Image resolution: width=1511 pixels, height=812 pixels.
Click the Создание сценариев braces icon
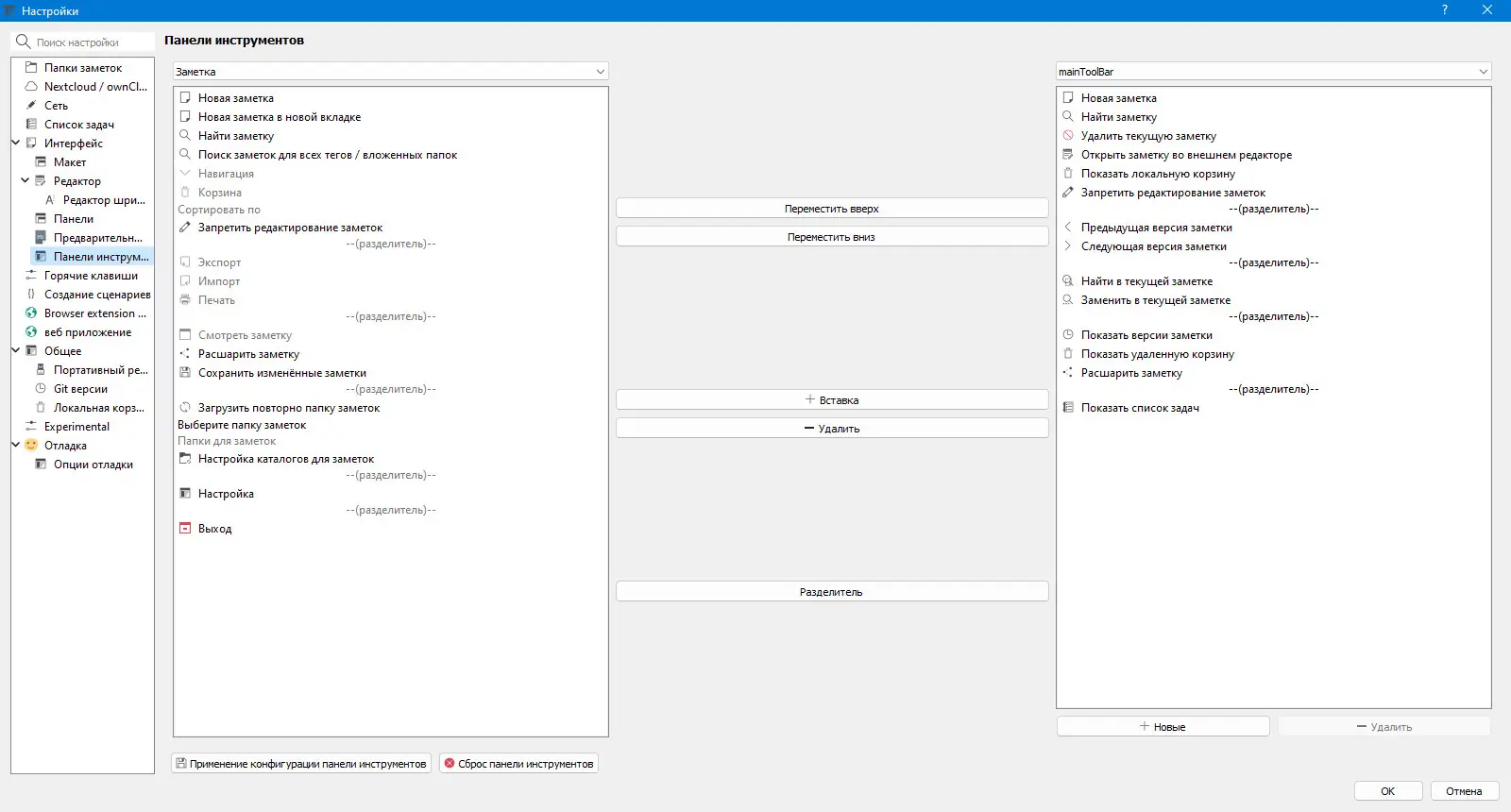pyautogui.click(x=31, y=295)
